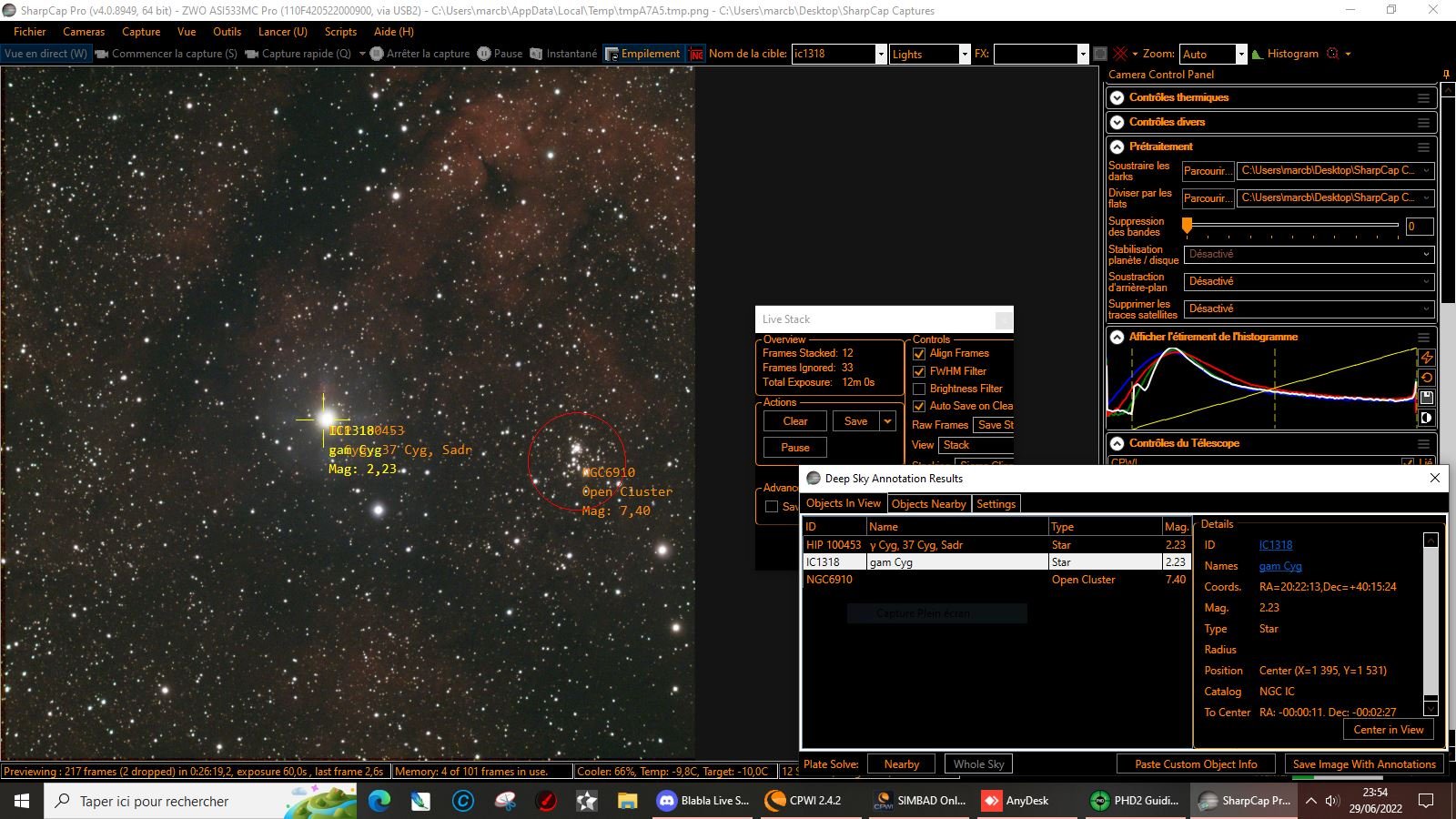
Task: Toggle the Lié checkbox in telescope controls
Action: (1408, 462)
